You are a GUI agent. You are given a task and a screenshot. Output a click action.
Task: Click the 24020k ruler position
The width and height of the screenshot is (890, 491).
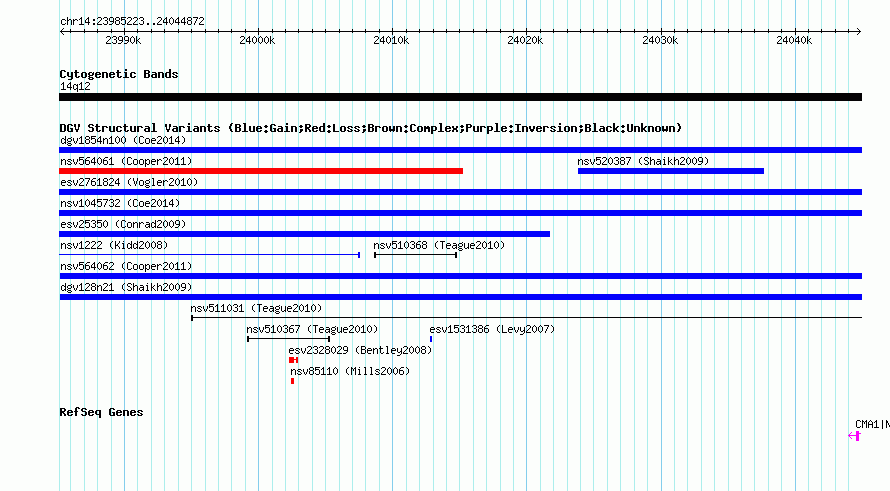click(525, 40)
